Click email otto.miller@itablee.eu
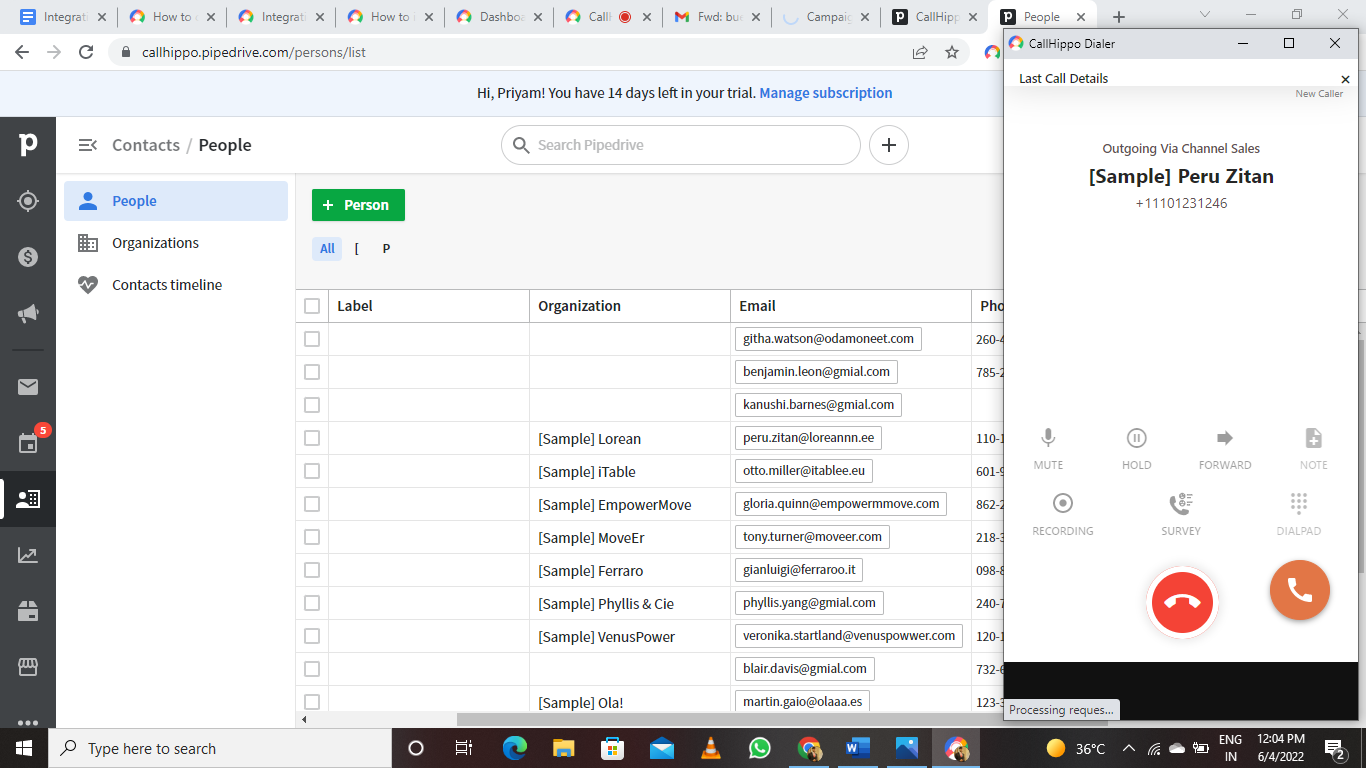The height and width of the screenshot is (768, 1366). click(x=804, y=471)
